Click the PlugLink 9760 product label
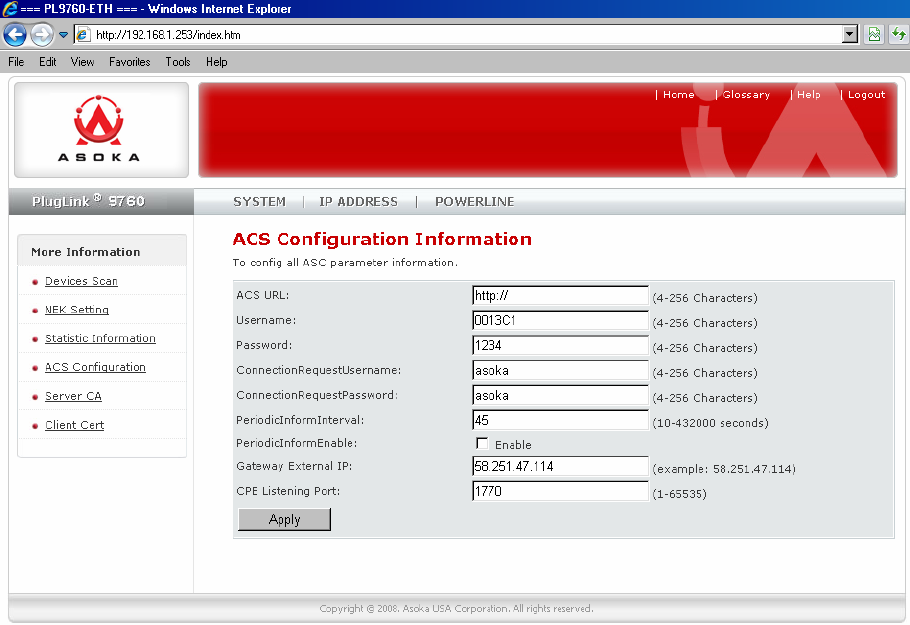910x625 pixels. [x=88, y=201]
